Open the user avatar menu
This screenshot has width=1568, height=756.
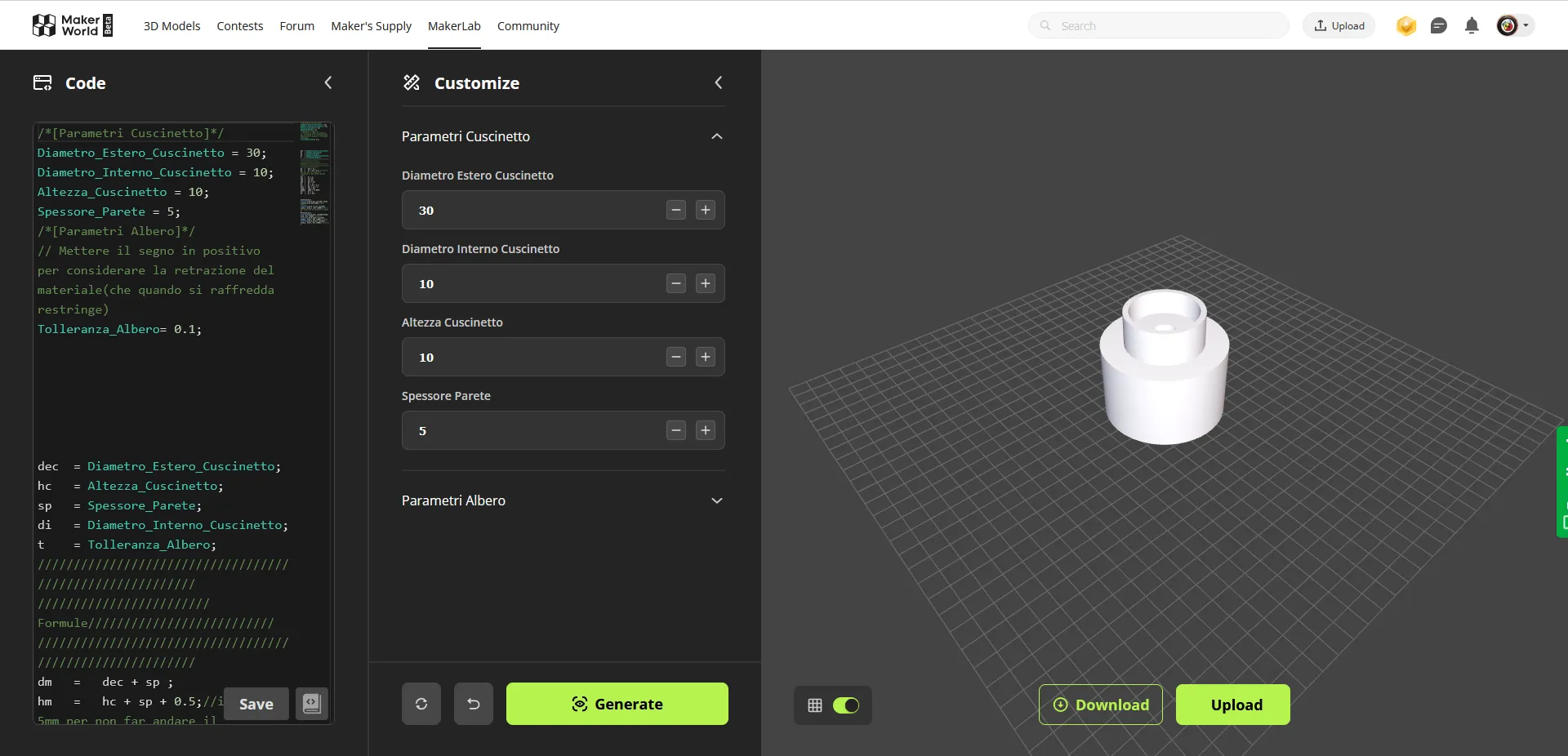coord(1508,26)
